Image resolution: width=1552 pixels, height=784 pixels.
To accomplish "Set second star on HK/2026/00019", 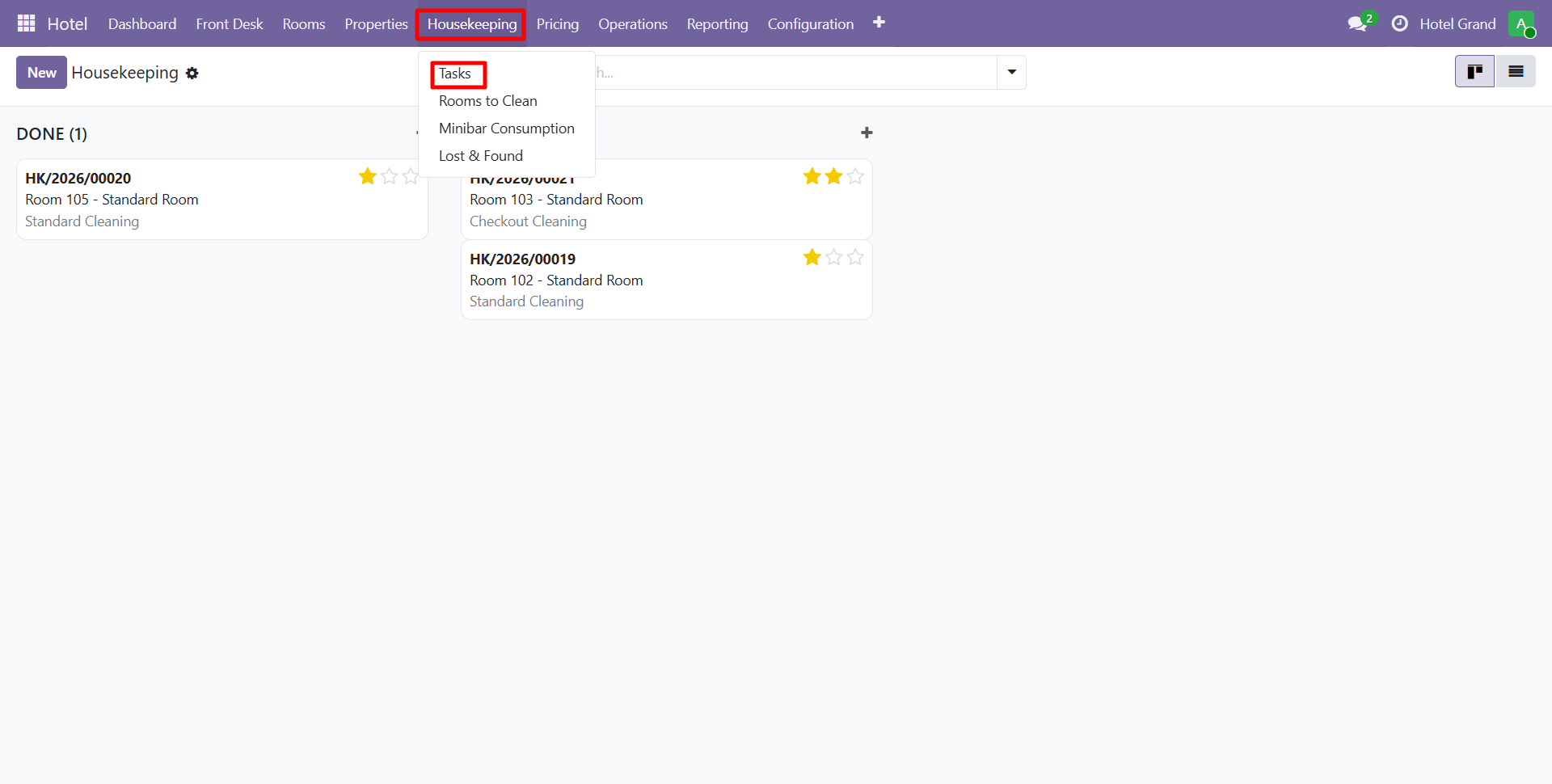I will click(x=833, y=258).
